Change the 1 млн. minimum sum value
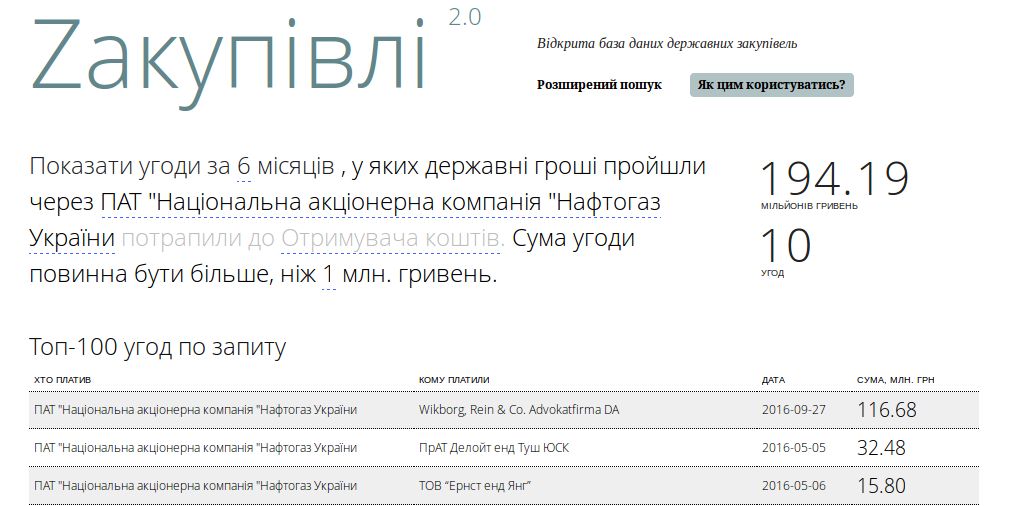Image resolution: width=1011 pixels, height=506 pixels. point(328,275)
